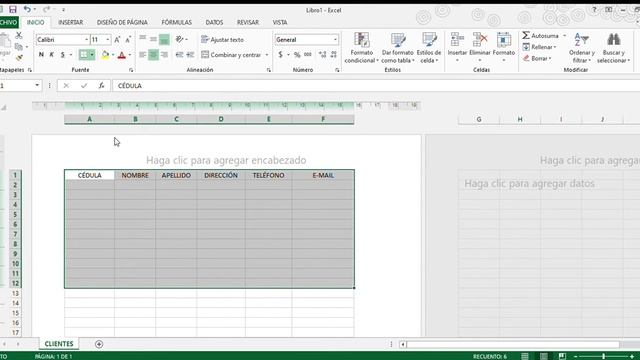
Task: Apply accounting dollar number format
Action: click(280, 55)
